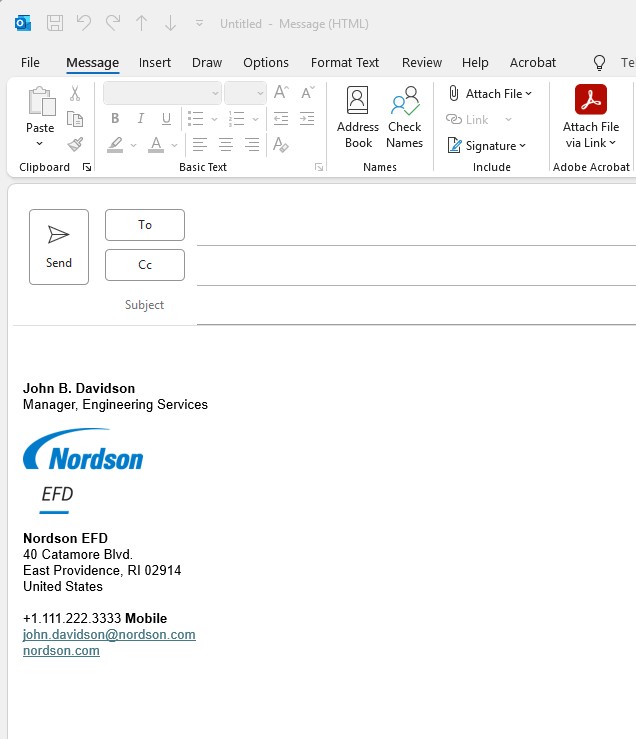Open the Address Book

[x=358, y=117]
